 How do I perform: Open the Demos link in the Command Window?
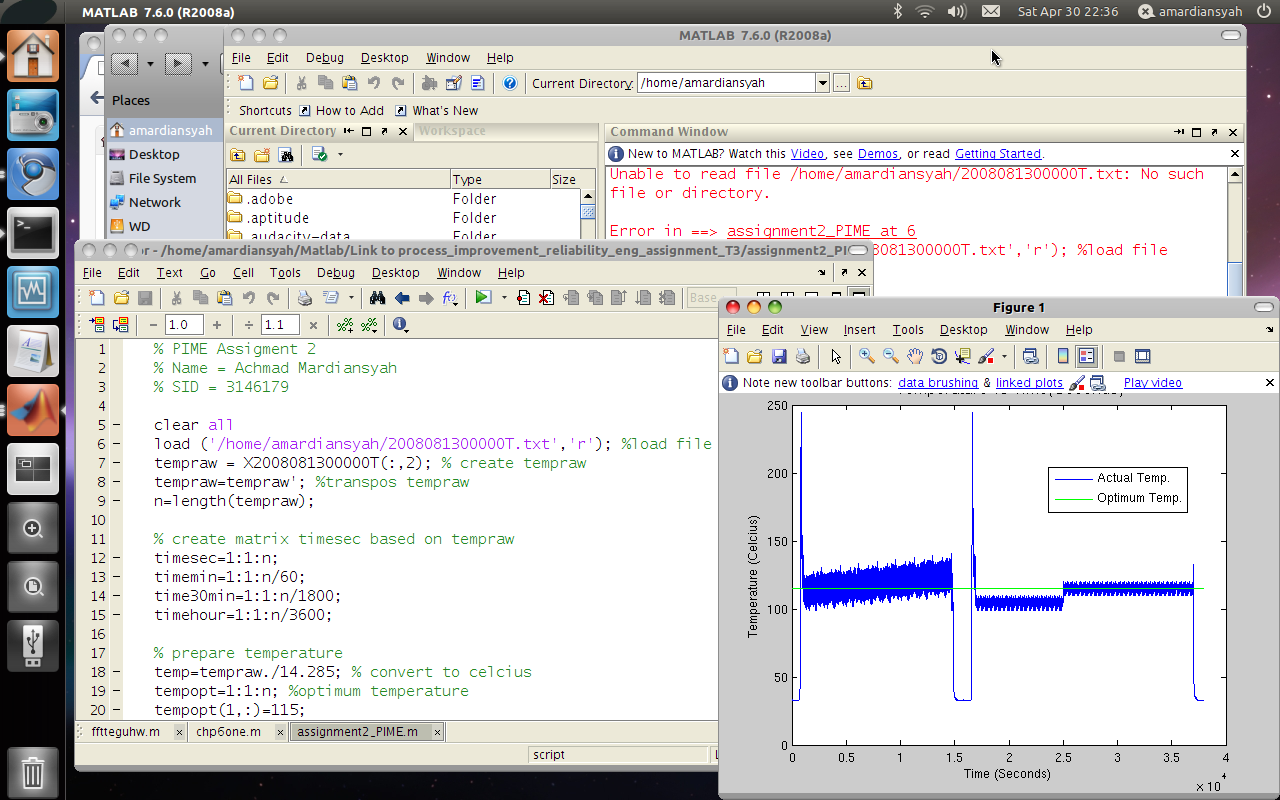pyautogui.click(x=878, y=154)
